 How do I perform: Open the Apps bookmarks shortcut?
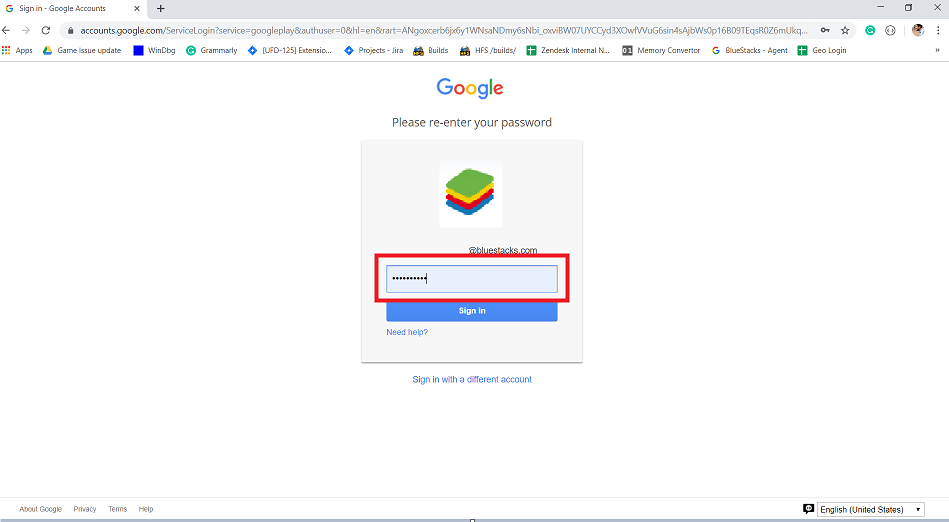(17, 50)
